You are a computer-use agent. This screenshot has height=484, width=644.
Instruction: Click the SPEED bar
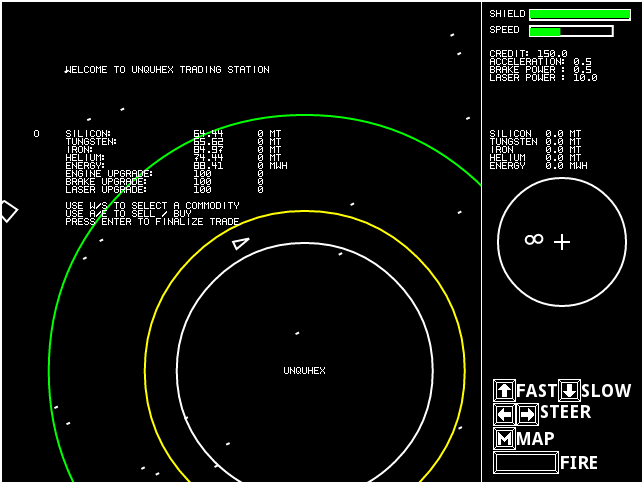[x=571, y=31]
